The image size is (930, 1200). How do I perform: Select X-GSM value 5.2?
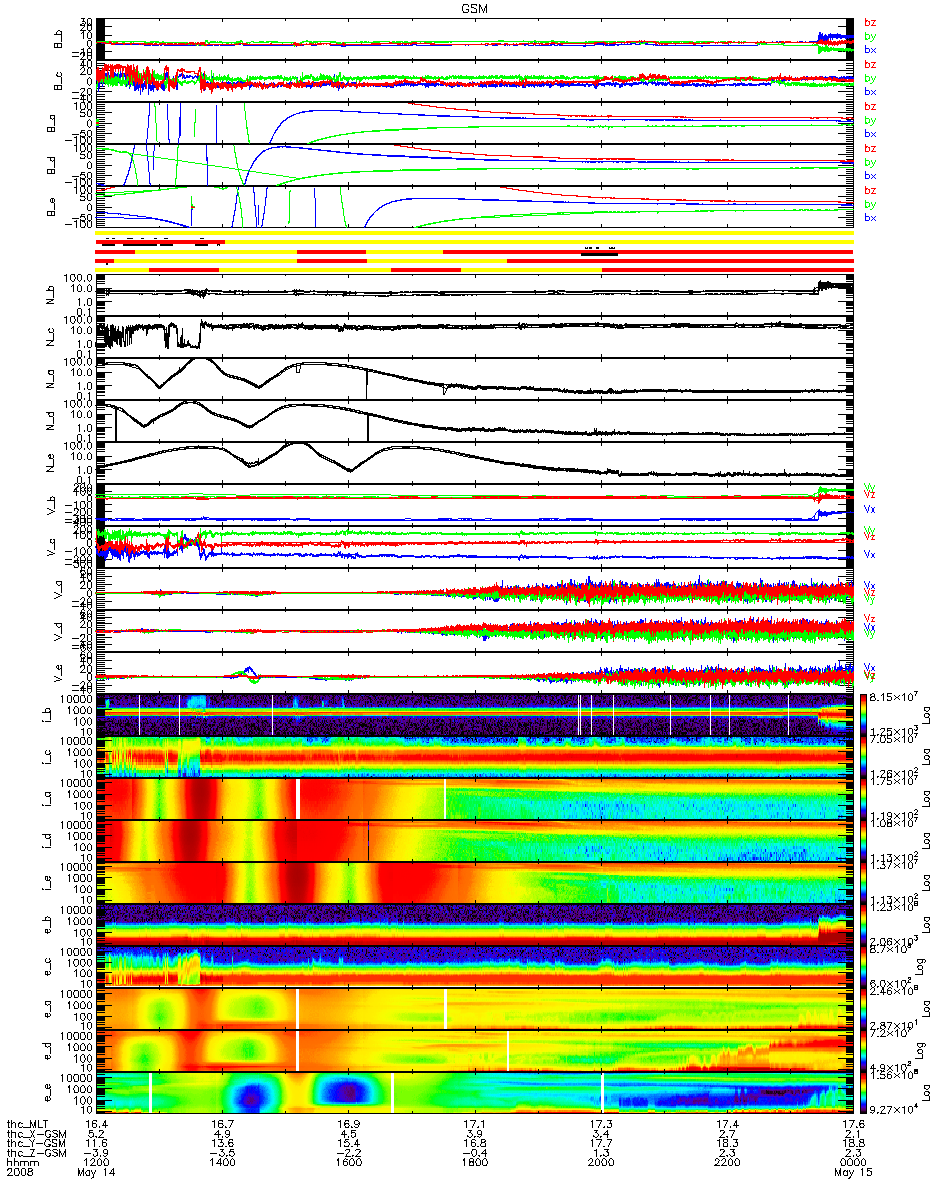tap(94, 1134)
